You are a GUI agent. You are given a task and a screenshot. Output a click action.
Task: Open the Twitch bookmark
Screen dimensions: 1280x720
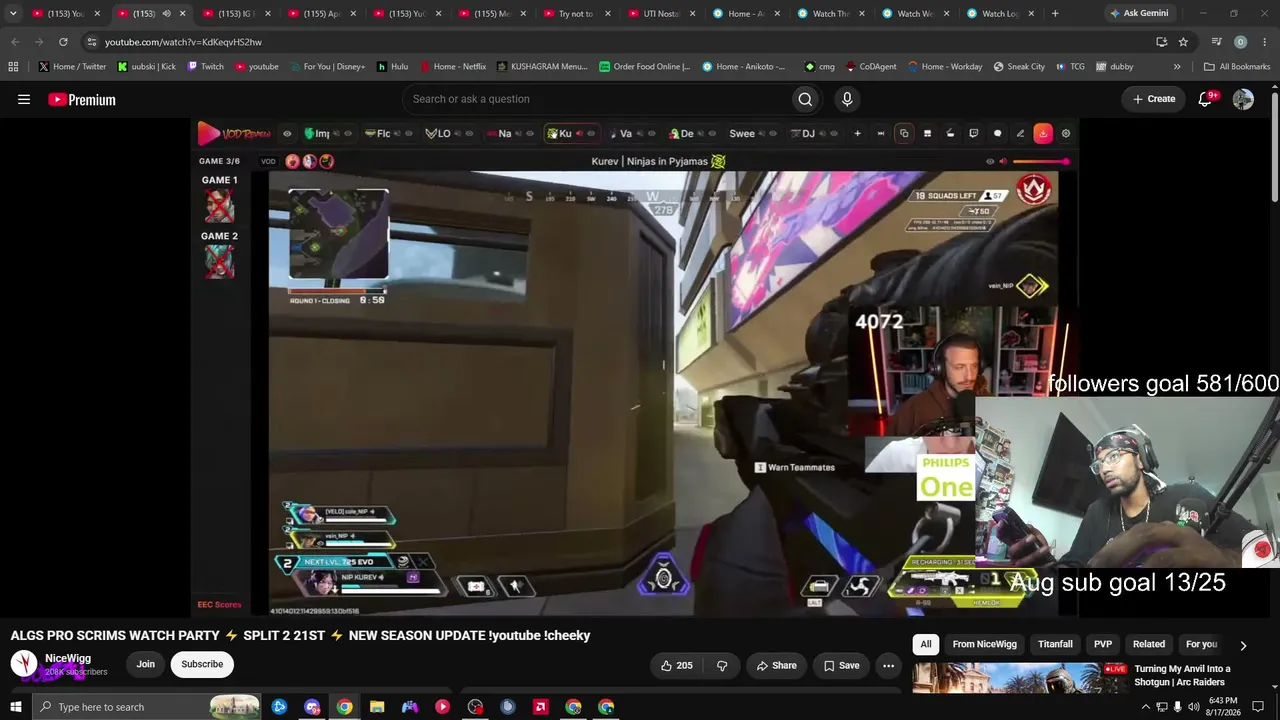tap(206, 67)
